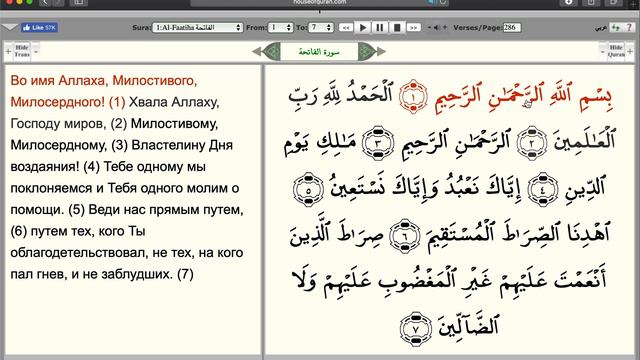Viewport: 640px width, 360px height.
Task: Open the Sura selection dropdown
Action: [198, 27]
